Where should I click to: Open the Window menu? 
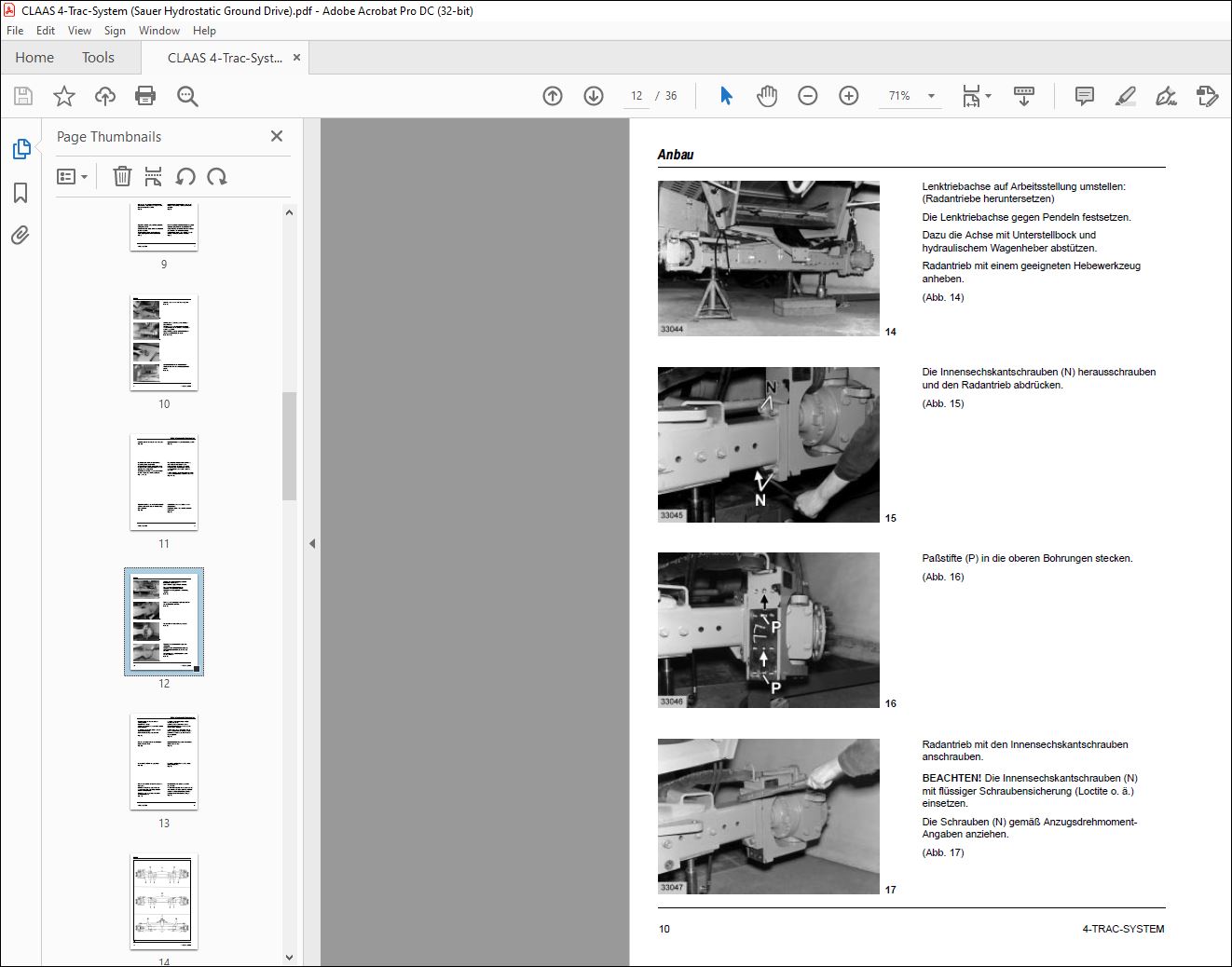pyautogui.click(x=159, y=31)
